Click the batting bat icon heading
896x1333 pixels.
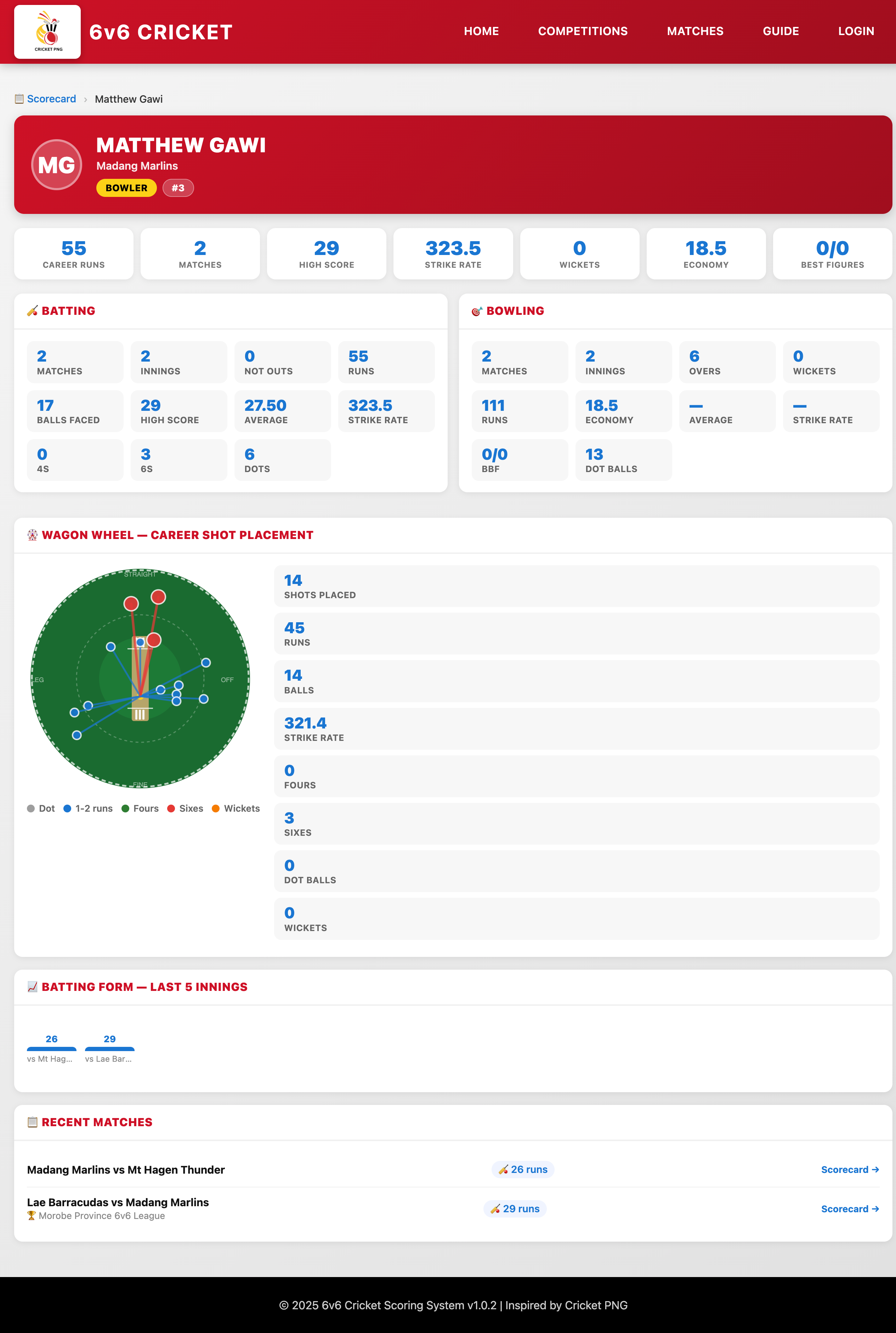tap(32, 311)
